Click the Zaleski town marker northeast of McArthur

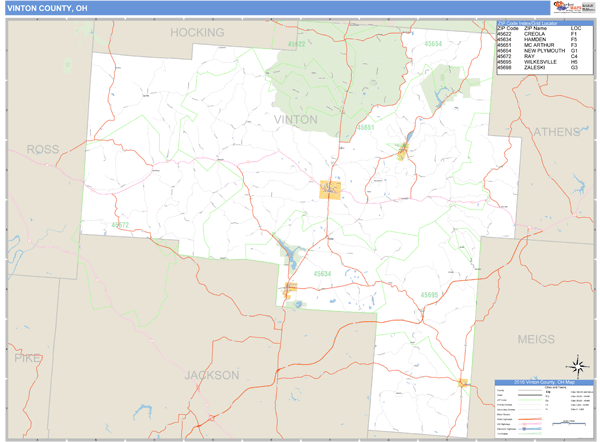(x=402, y=152)
